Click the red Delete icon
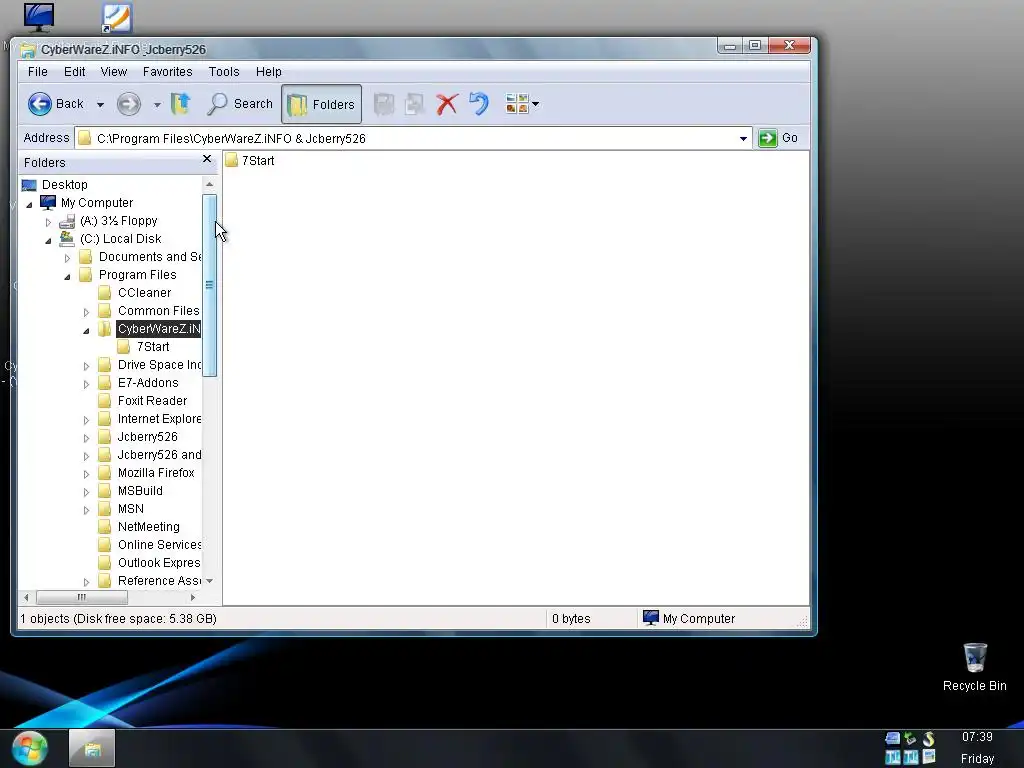This screenshot has width=1024, height=768. (x=447, y=104)
